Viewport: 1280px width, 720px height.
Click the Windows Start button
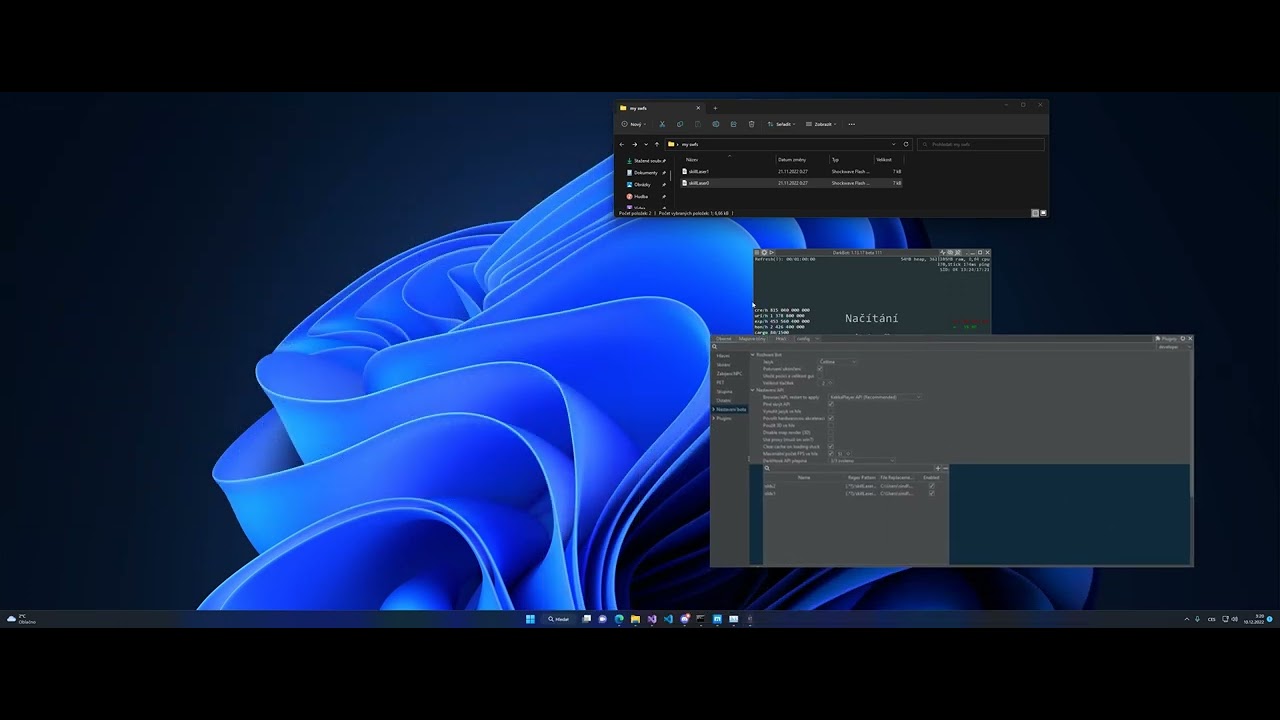pyautogui.click(x=530, y=619)
